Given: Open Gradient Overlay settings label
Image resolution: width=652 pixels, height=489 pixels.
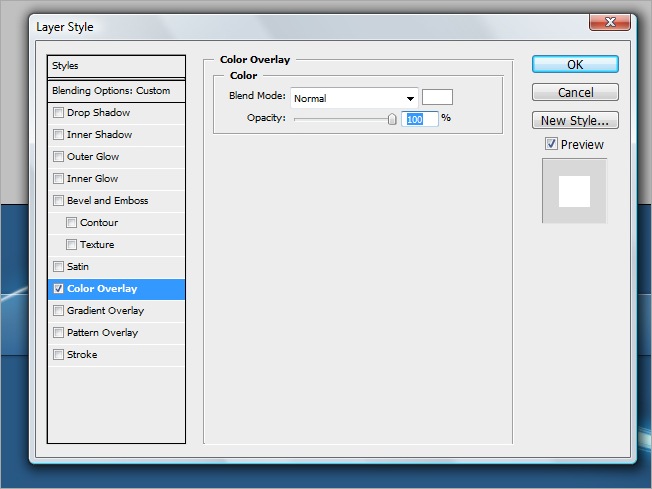Looking at the screenshot, I should coord(106,311).
